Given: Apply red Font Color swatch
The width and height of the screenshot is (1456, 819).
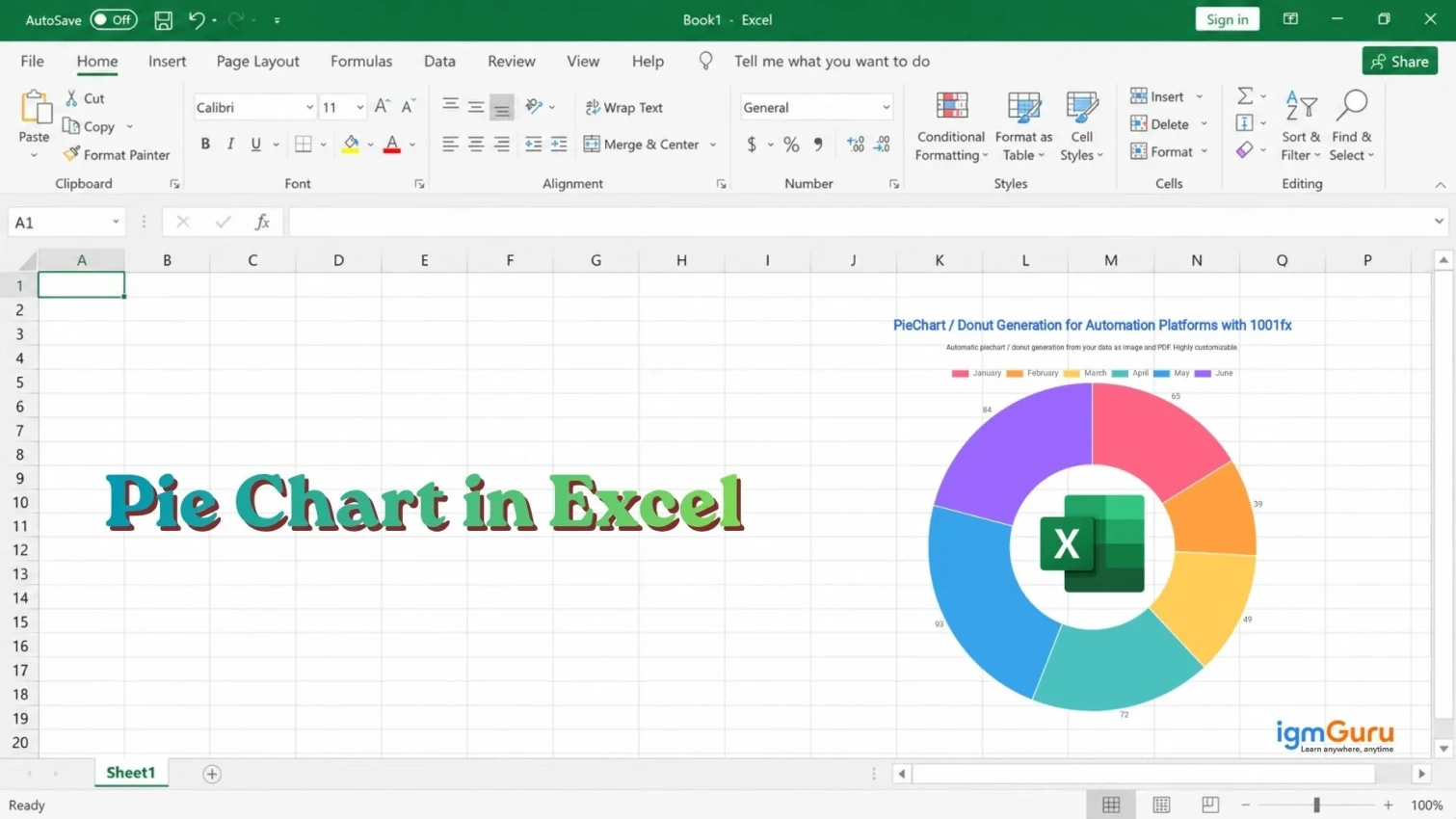Looking at the screenshot, I should point(392,145).
